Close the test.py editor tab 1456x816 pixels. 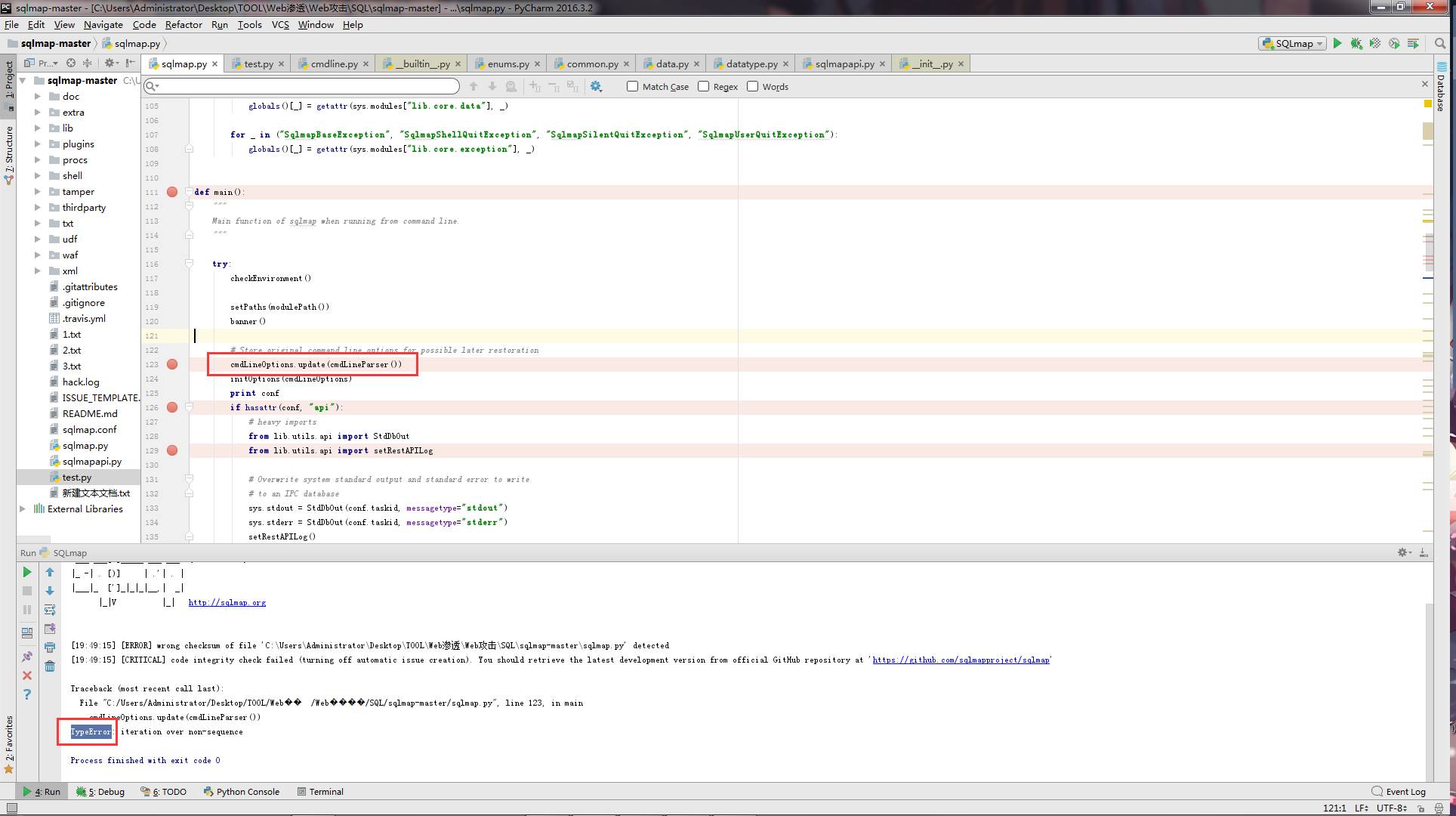282,64
